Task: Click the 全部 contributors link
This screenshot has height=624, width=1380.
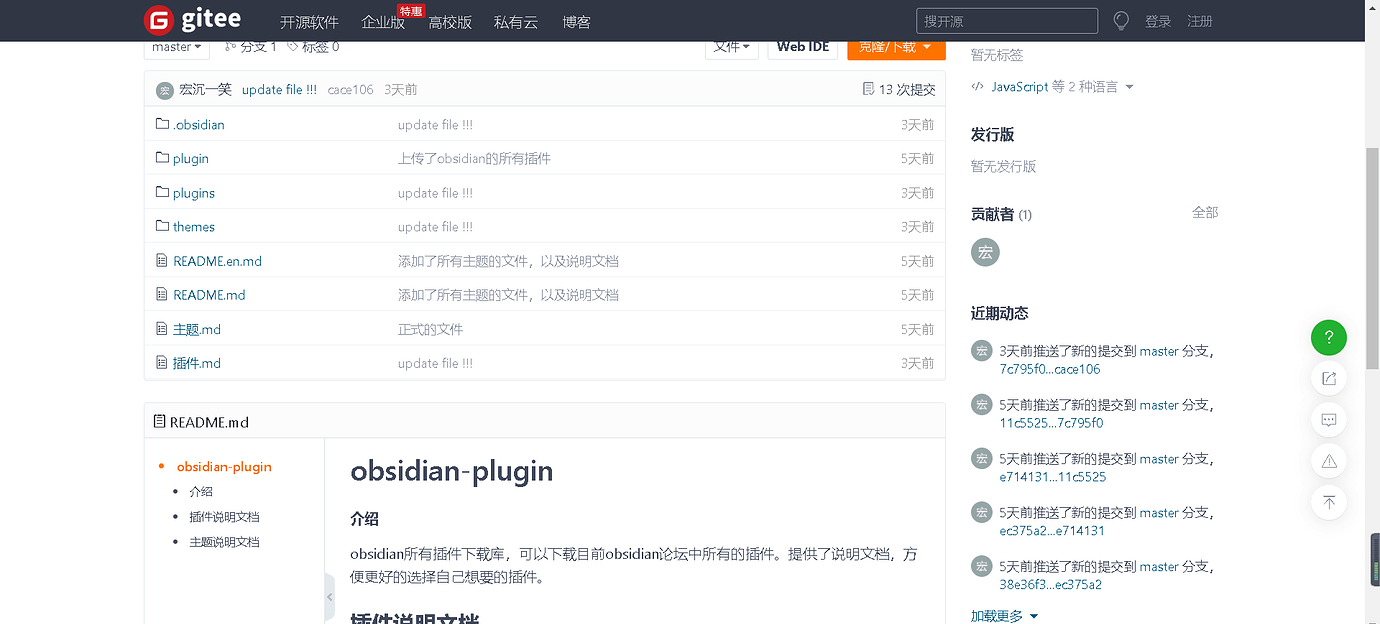Action: point(1205,212)
